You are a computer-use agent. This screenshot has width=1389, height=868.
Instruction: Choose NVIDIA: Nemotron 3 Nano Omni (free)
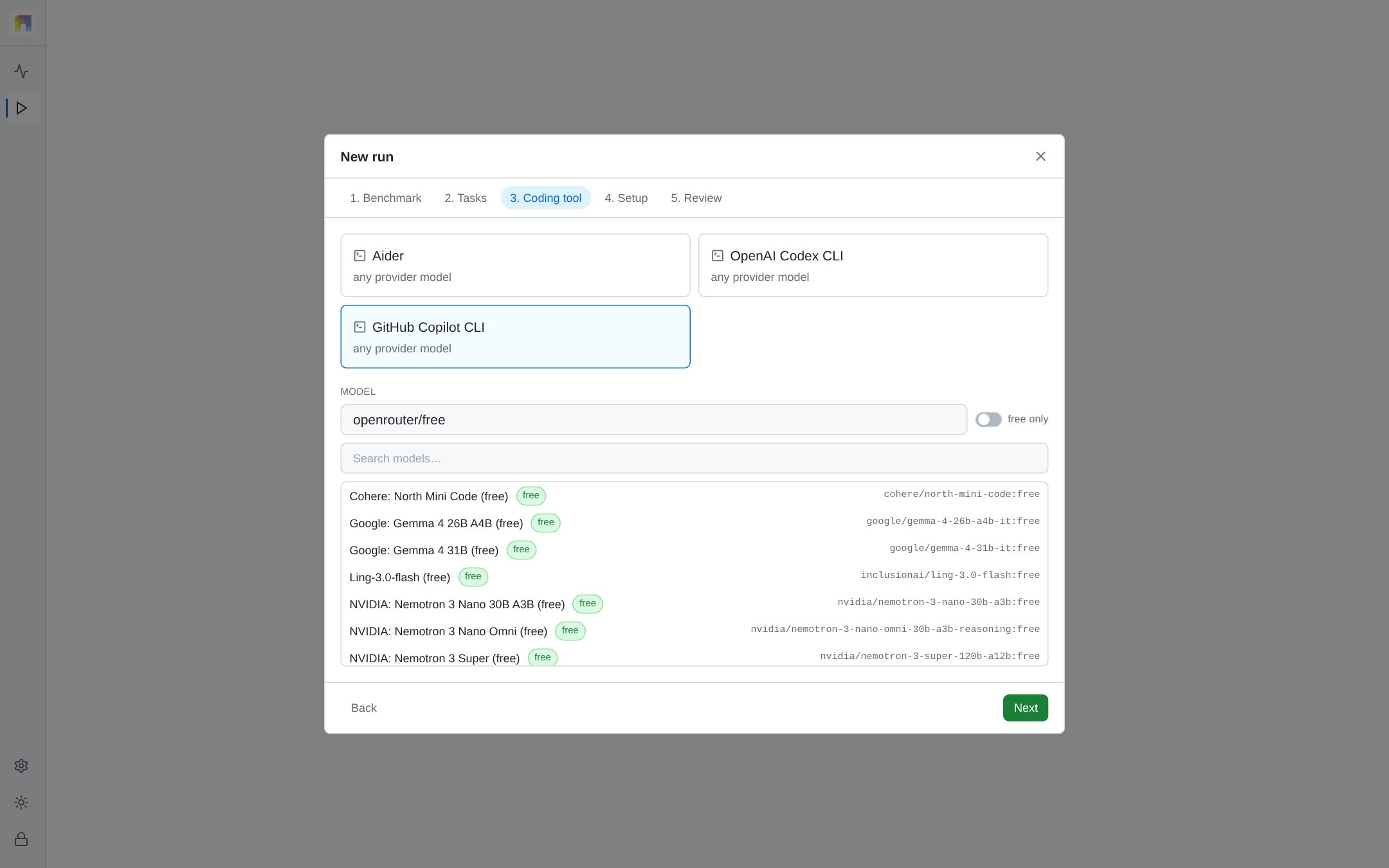[694, 631]
